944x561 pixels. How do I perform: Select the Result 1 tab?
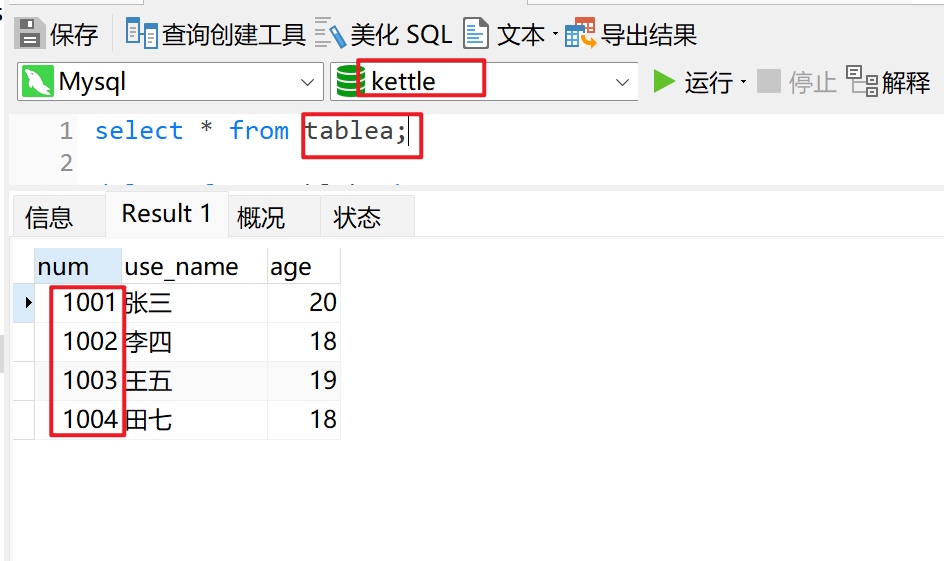pyautogui.click(x=167, y=214)
